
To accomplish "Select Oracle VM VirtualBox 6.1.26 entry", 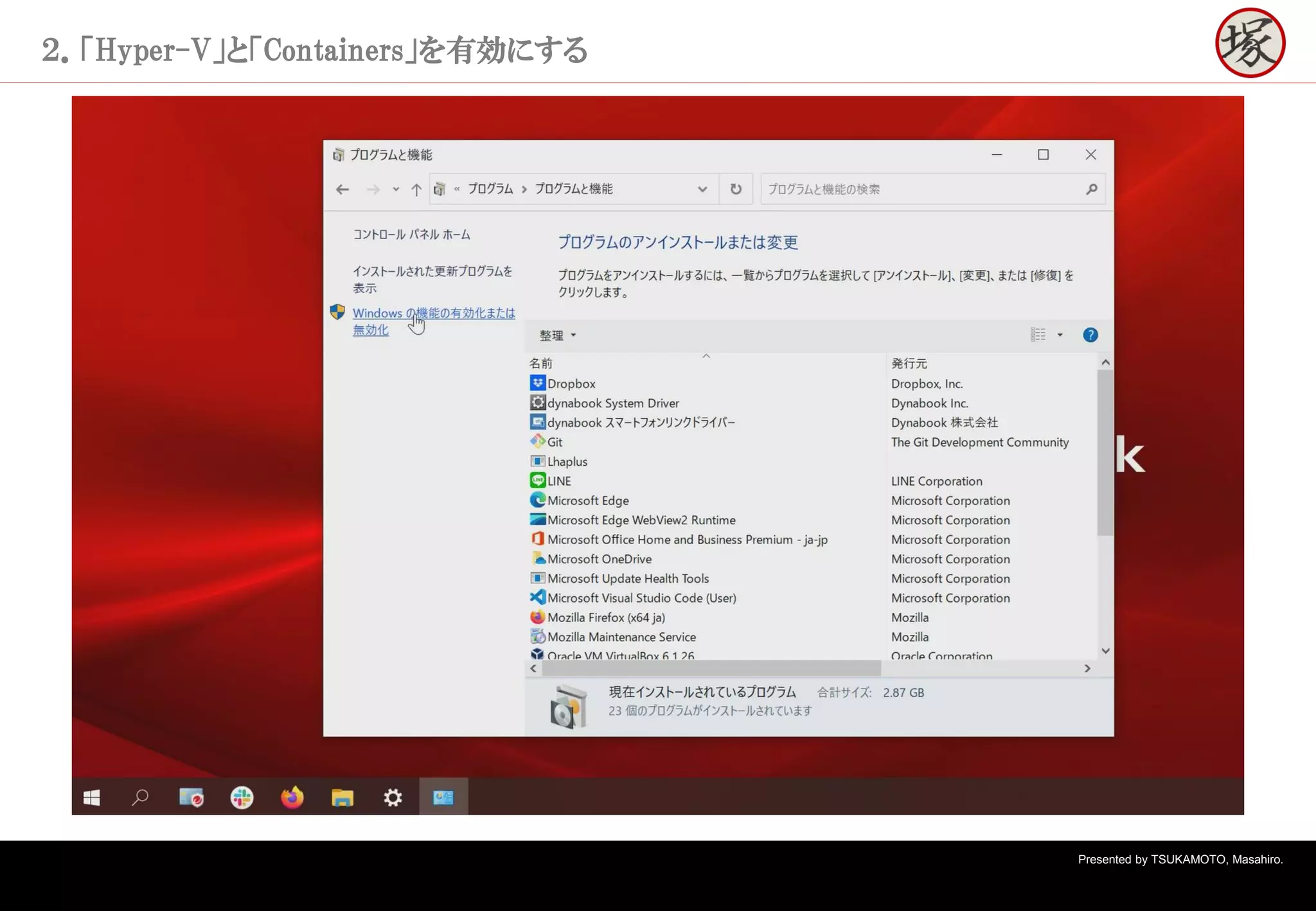I will click(621, 655).
